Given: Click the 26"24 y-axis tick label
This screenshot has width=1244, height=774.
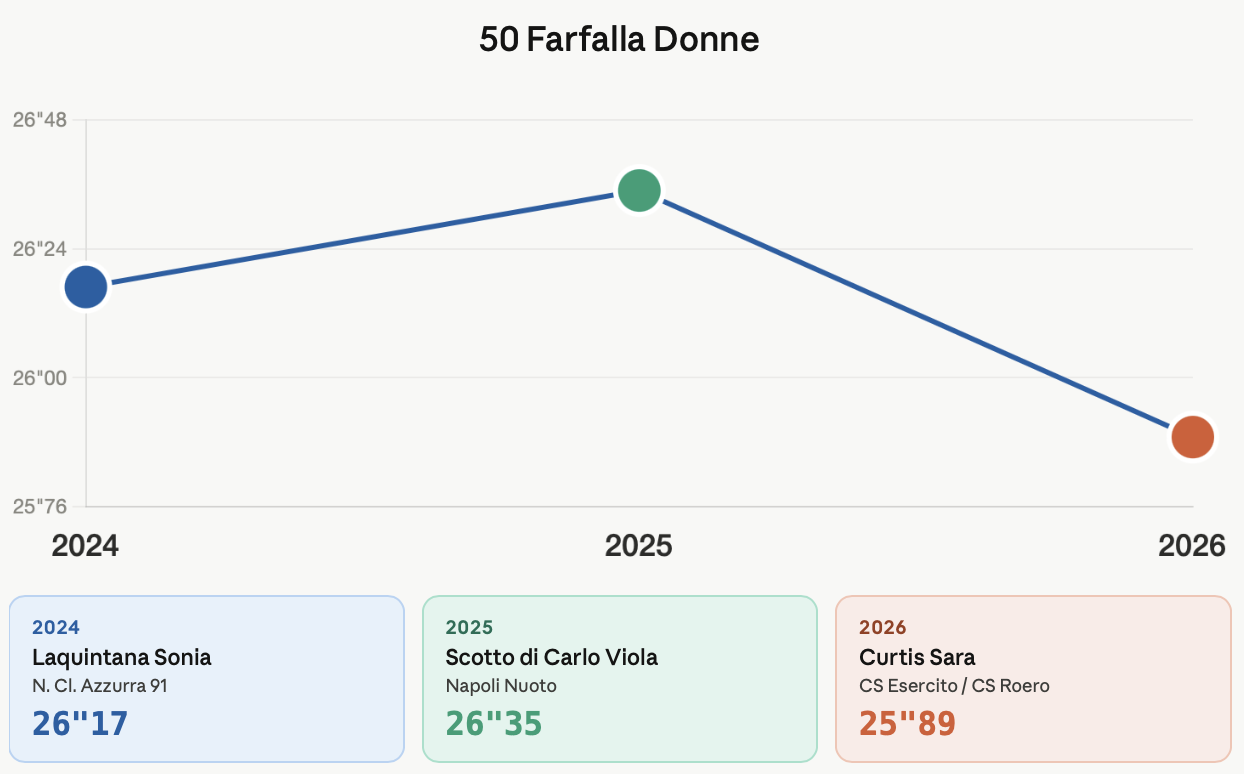Looking at the screenshot, I should coord(40,249).
